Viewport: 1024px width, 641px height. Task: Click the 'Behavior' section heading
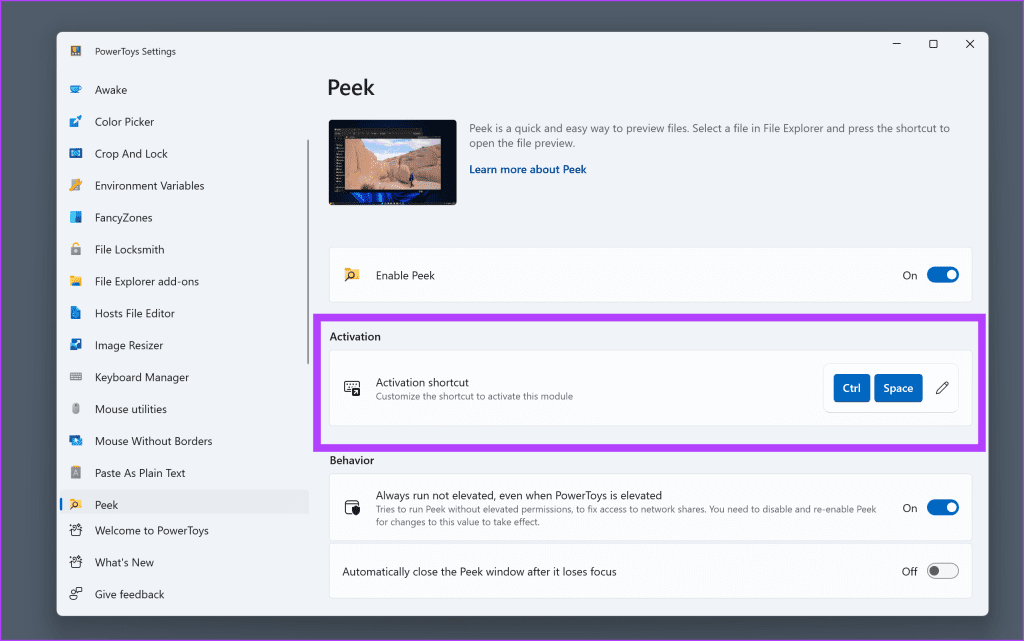(351, 460)
